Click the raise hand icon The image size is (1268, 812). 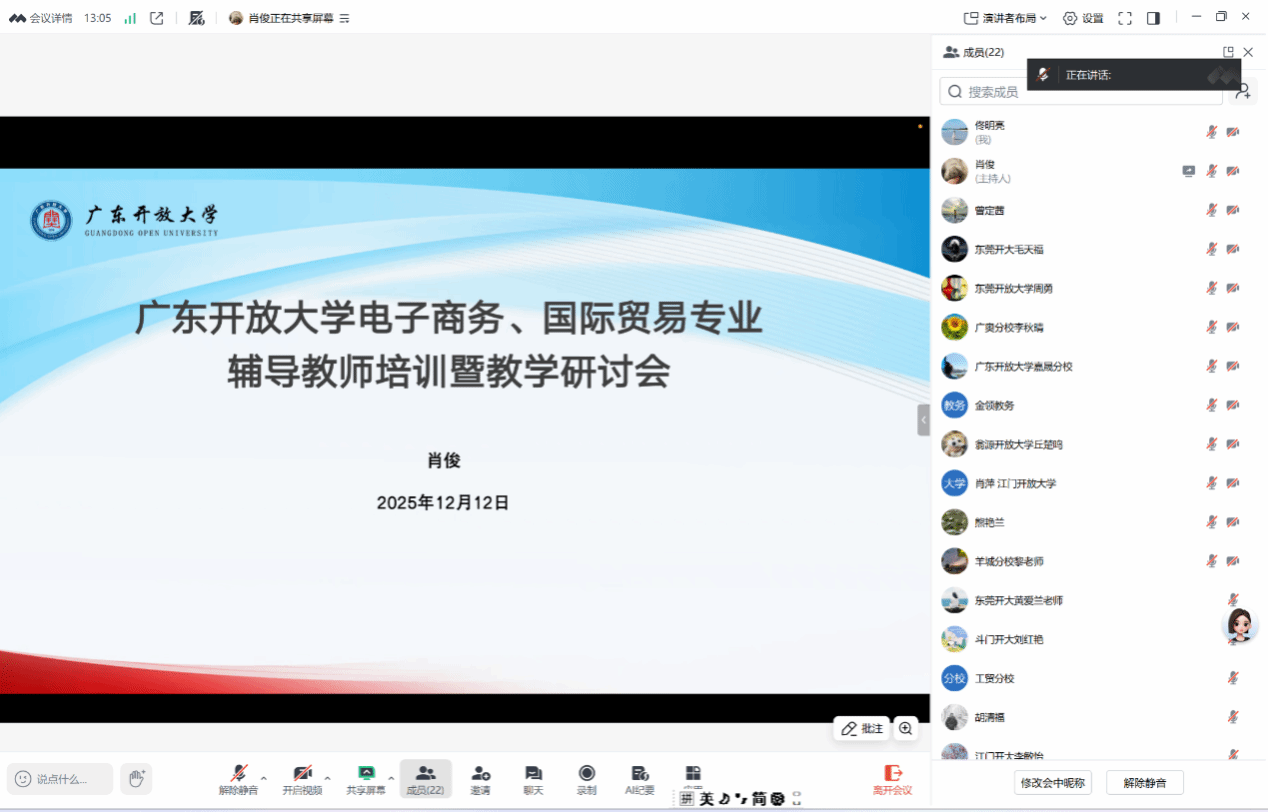[x=136, y=778]
